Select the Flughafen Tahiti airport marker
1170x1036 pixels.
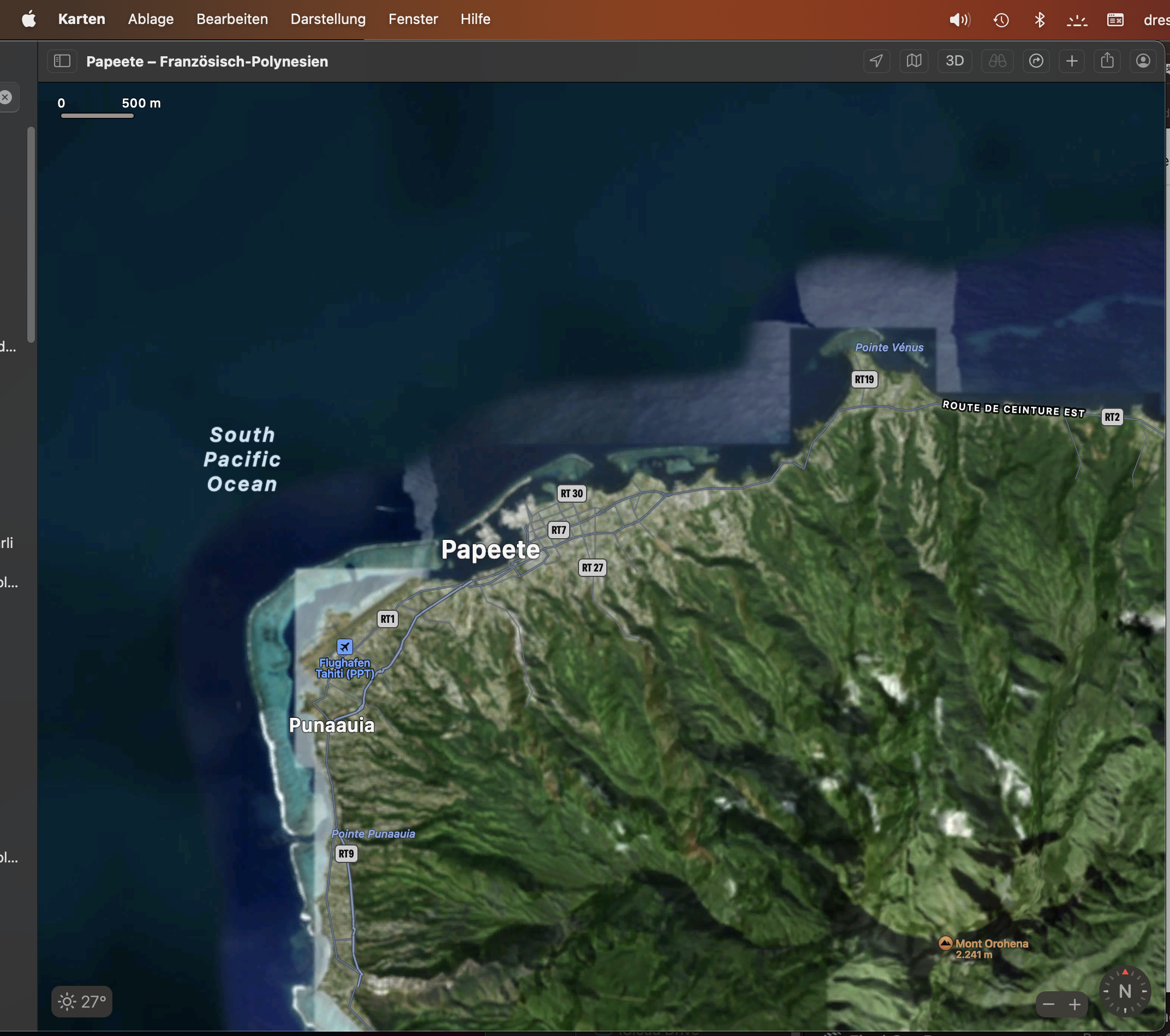(344, 647)
